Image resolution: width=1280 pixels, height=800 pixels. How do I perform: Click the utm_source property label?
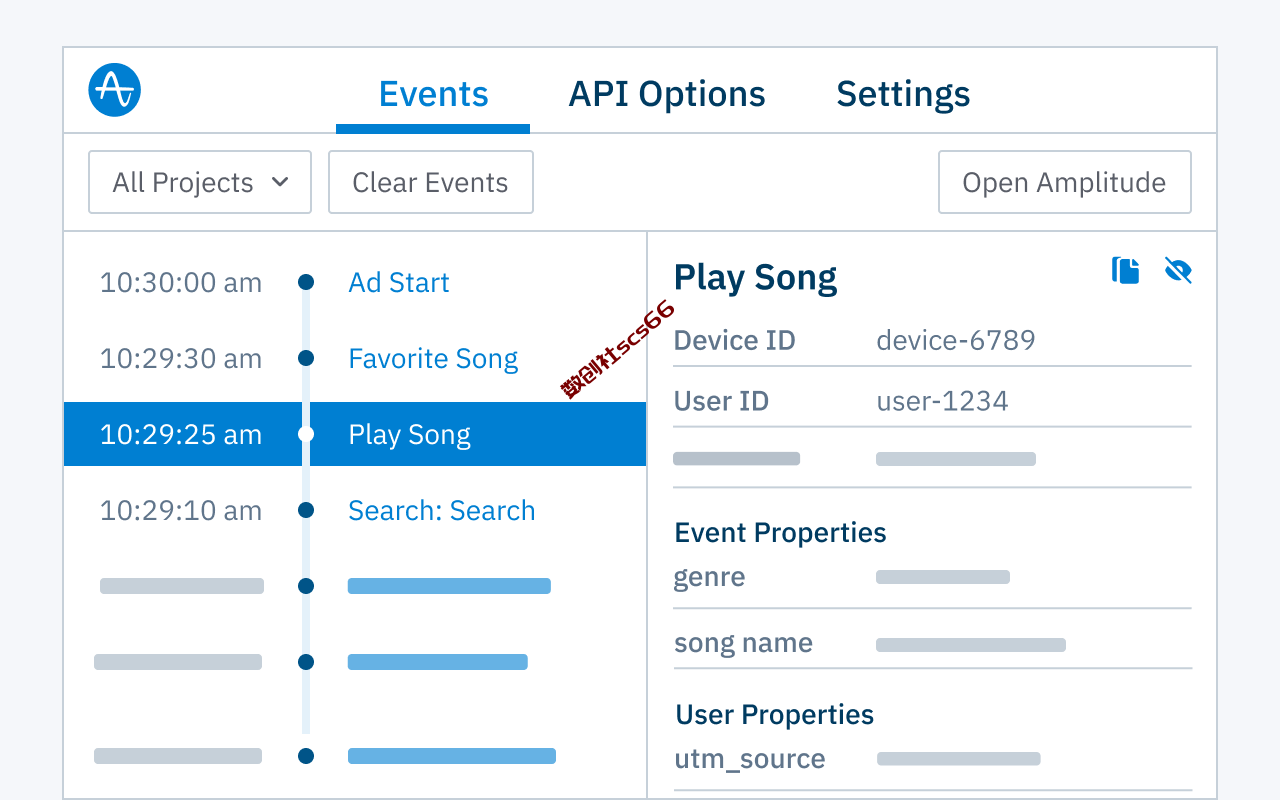(x=750, y=759)
